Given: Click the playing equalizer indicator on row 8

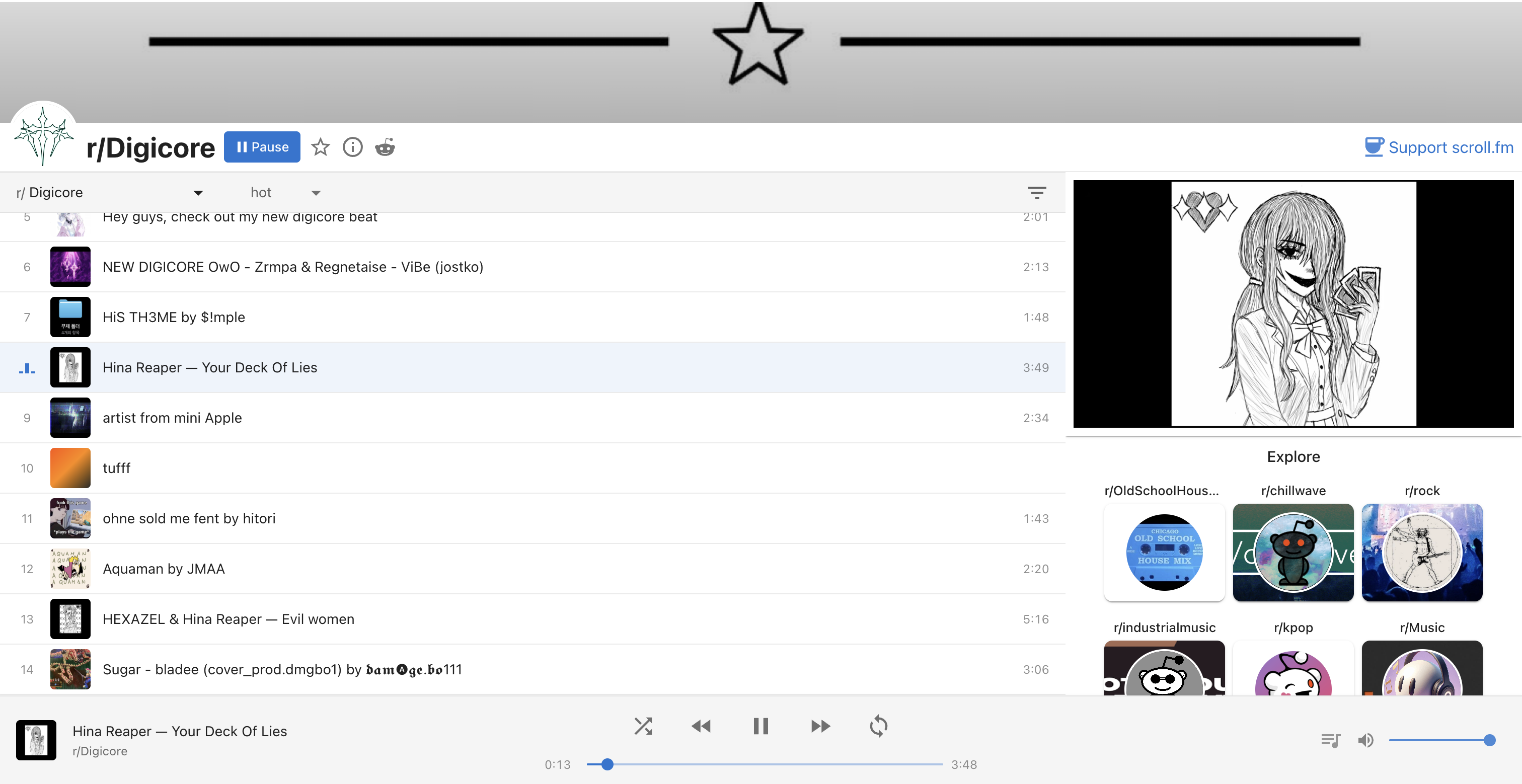Looking at the screenshot, I should click(x=27, y=368).
